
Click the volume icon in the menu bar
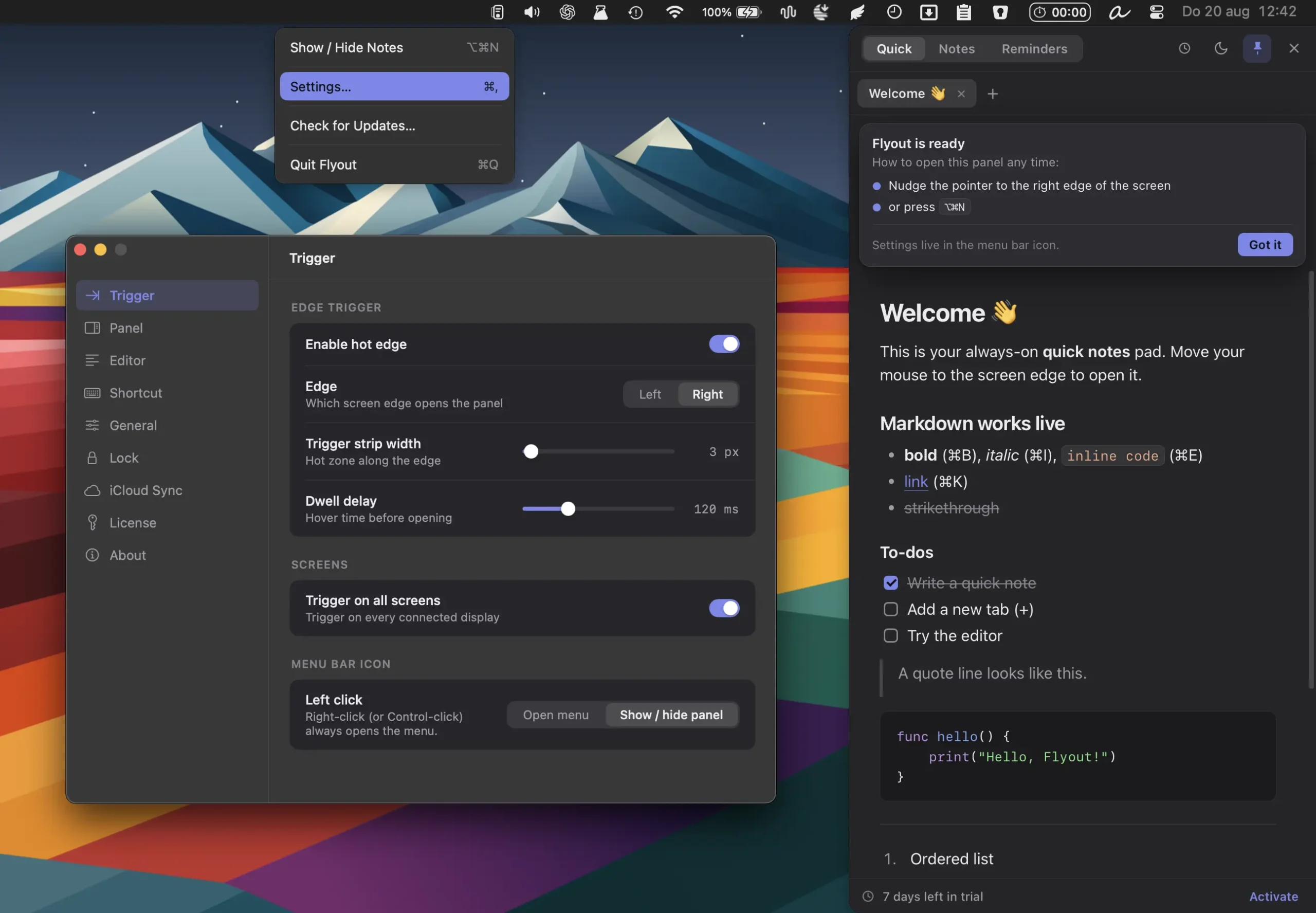[x=532, y=12]
